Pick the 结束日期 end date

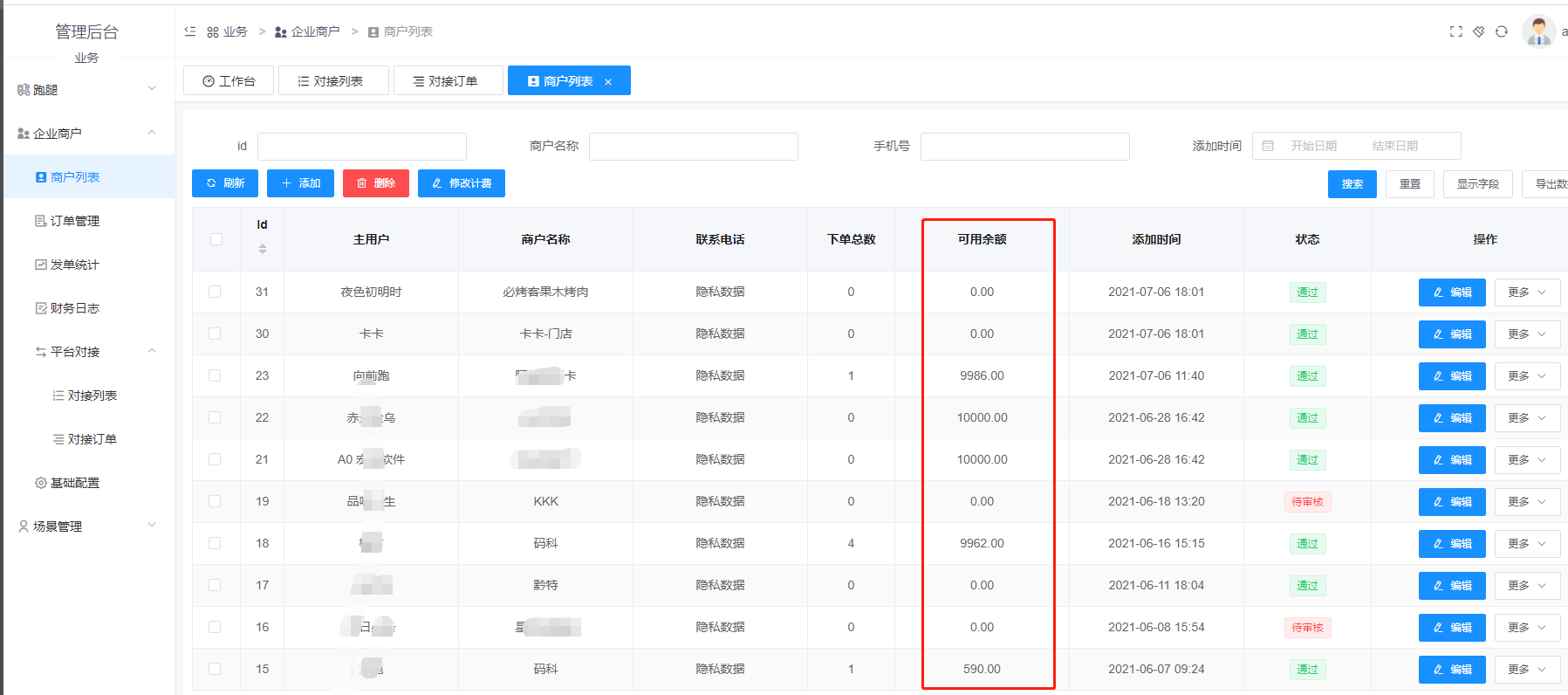click(1394, 146)
